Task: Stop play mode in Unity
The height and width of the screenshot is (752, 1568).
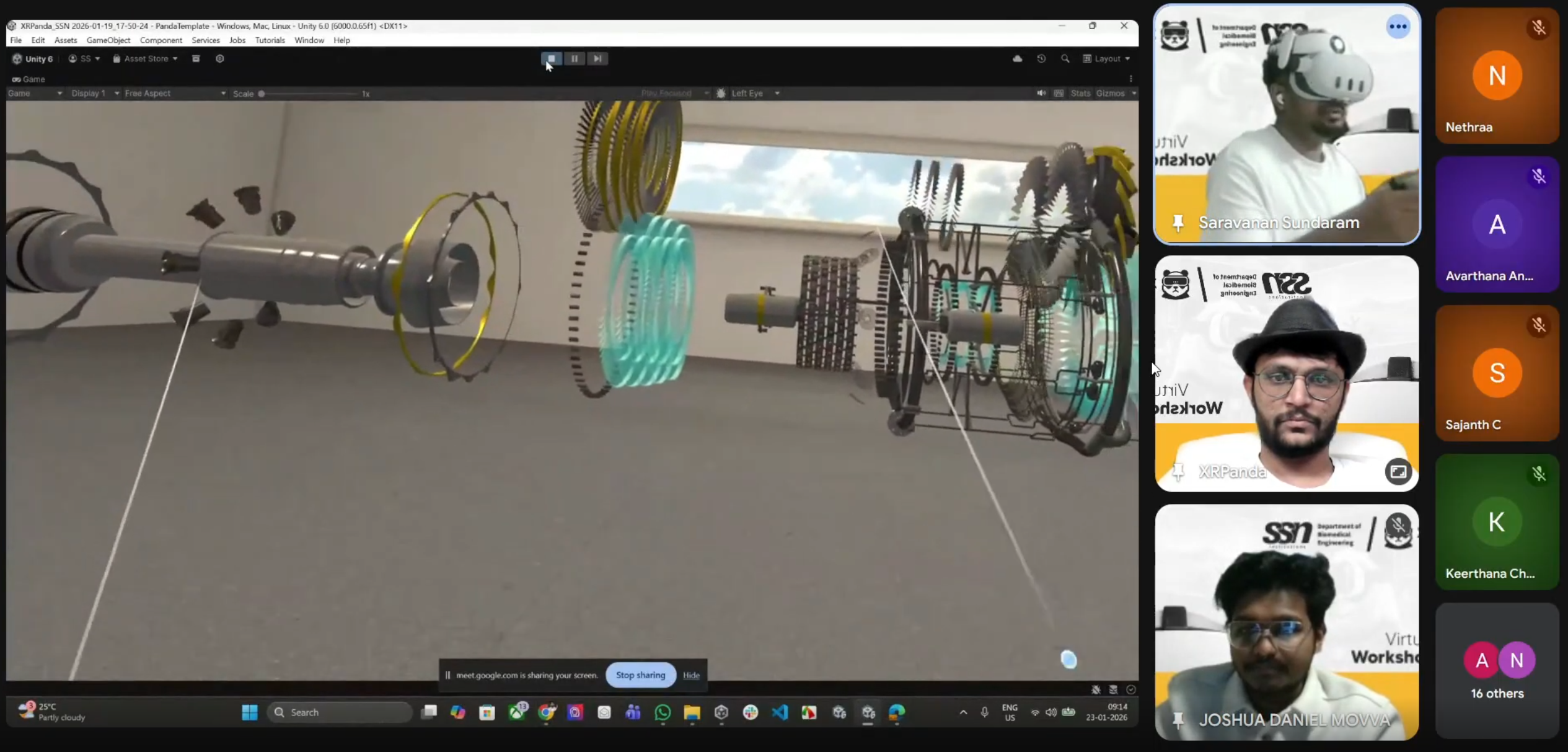Action: [551, 58]
